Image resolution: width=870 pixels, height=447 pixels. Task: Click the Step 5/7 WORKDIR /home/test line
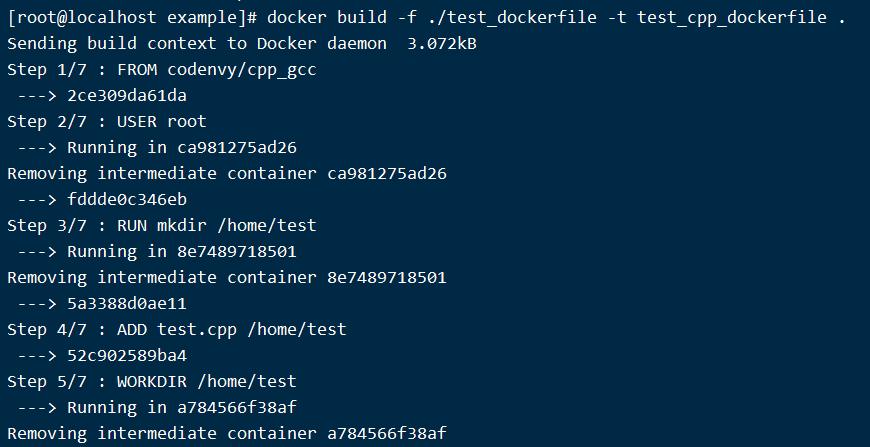point(151,382)
